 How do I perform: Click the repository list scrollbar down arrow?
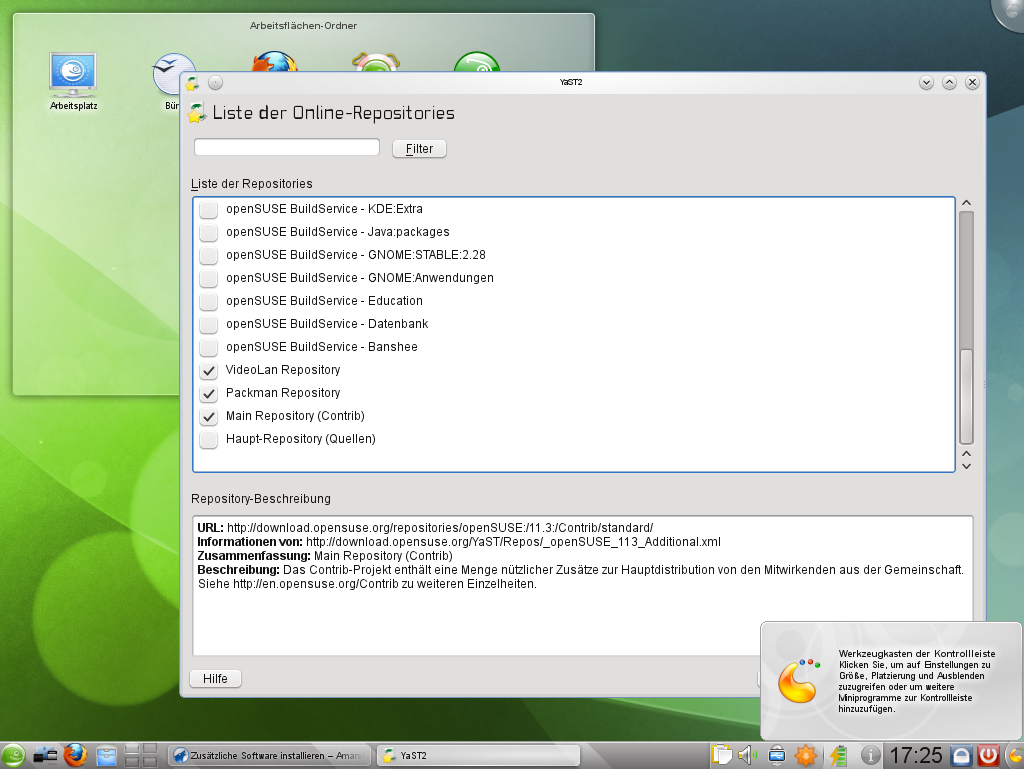tap(966, 465)
